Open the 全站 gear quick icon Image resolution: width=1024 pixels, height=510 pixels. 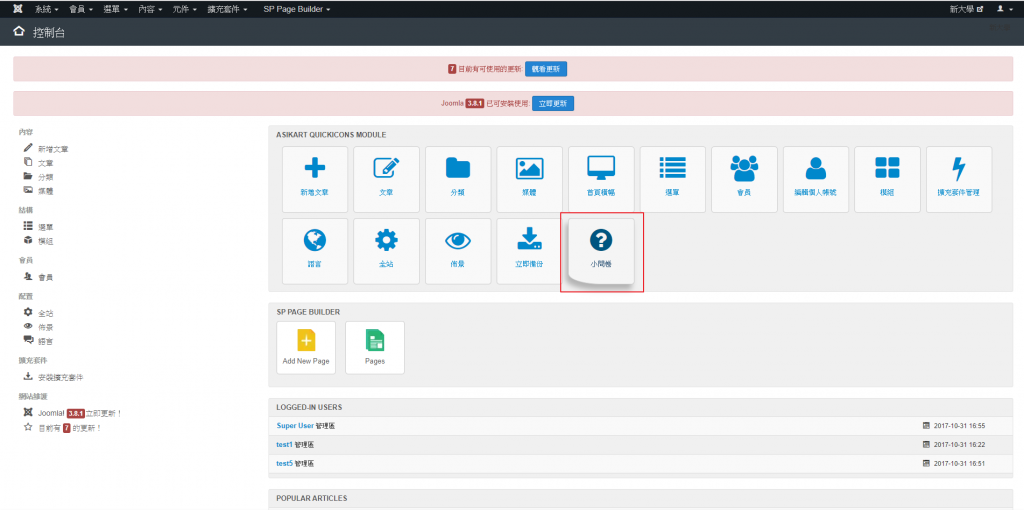pos(385,250)
